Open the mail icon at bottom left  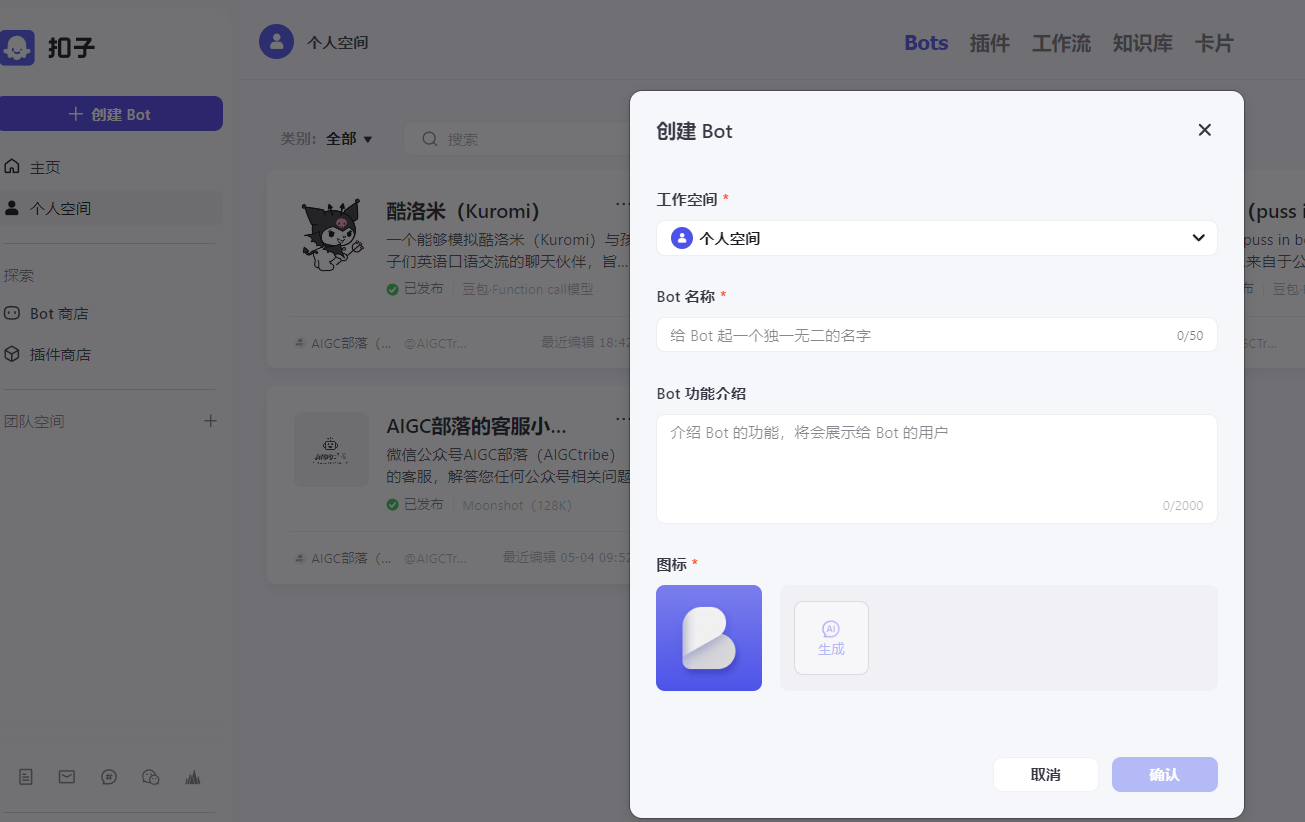pyautogui.click(x=66, y=776)
